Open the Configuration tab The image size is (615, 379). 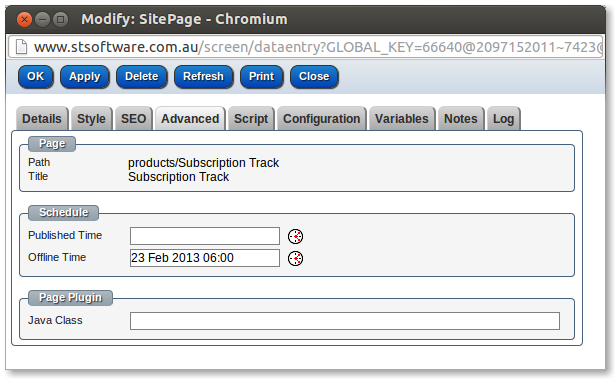pos(322,118)
